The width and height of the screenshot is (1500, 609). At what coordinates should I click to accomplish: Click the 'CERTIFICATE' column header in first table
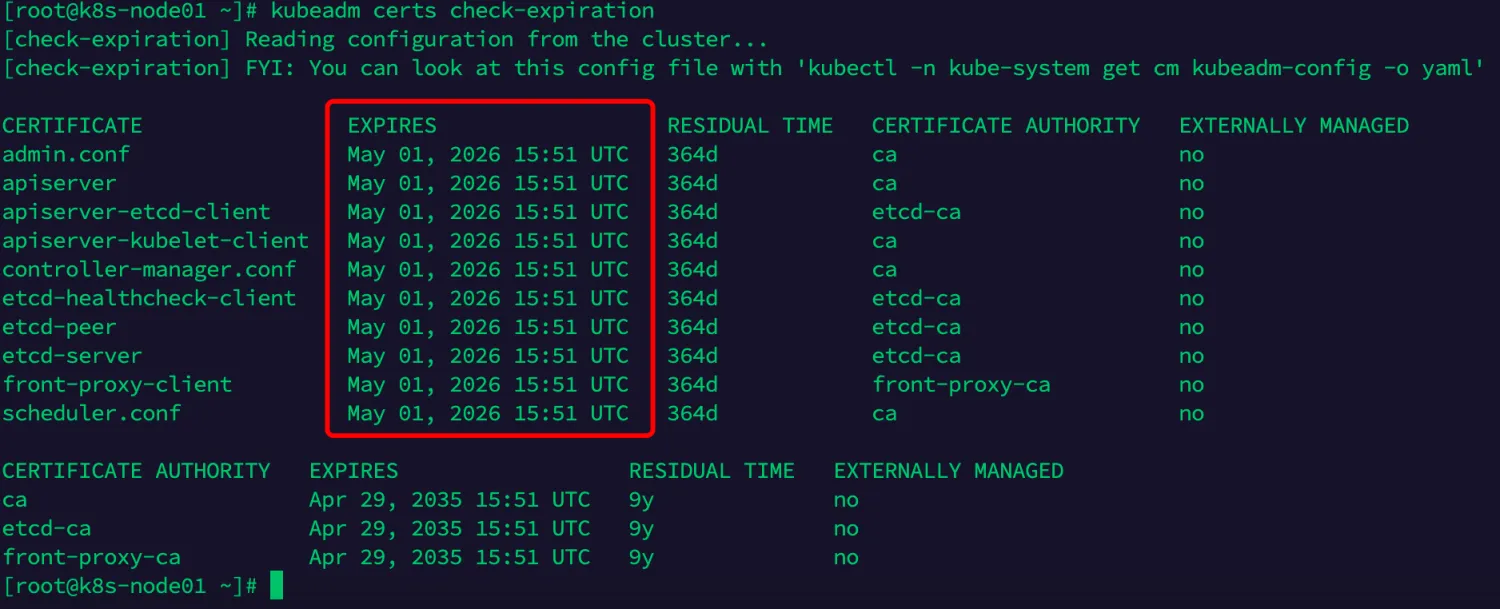(72, 126)
